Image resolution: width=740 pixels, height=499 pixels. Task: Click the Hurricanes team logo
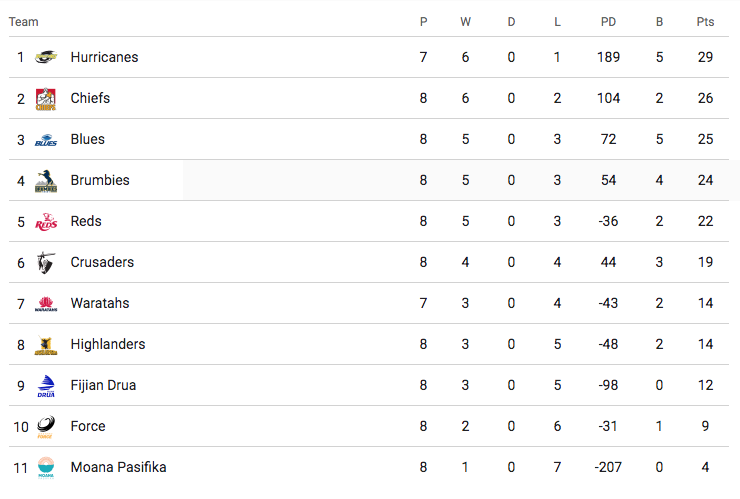click(46, 57)
